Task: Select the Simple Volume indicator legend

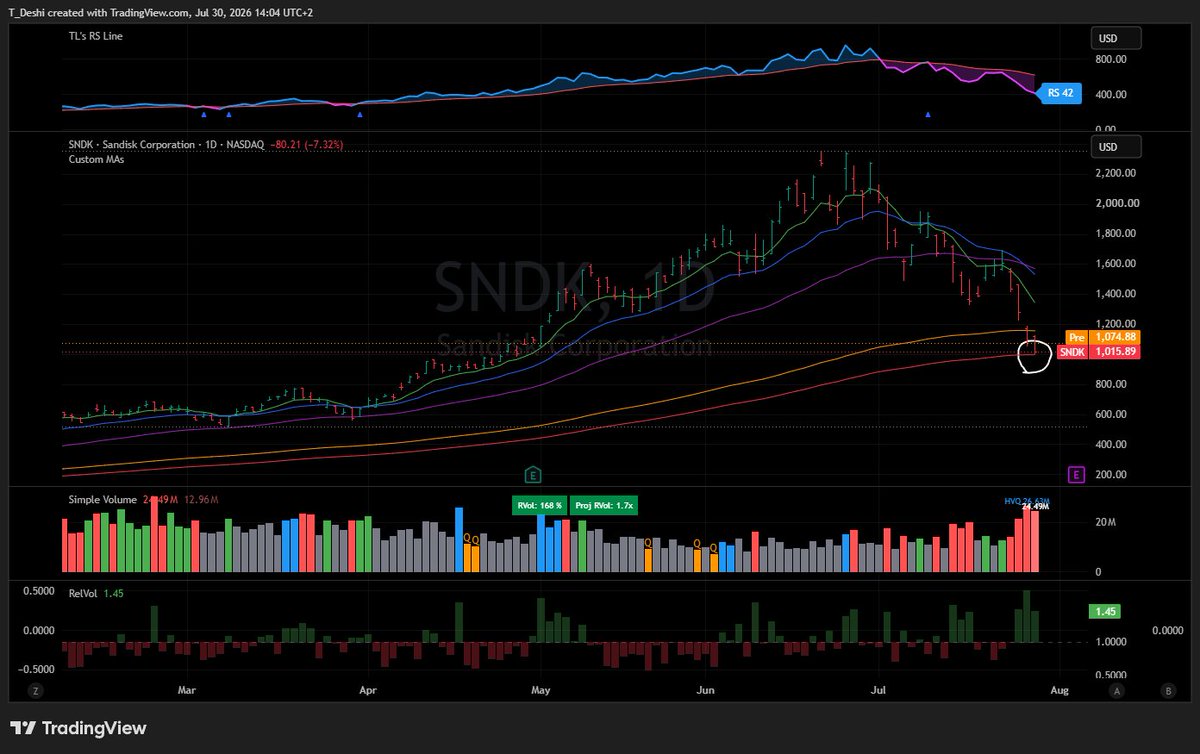Action: click(104, 499)
